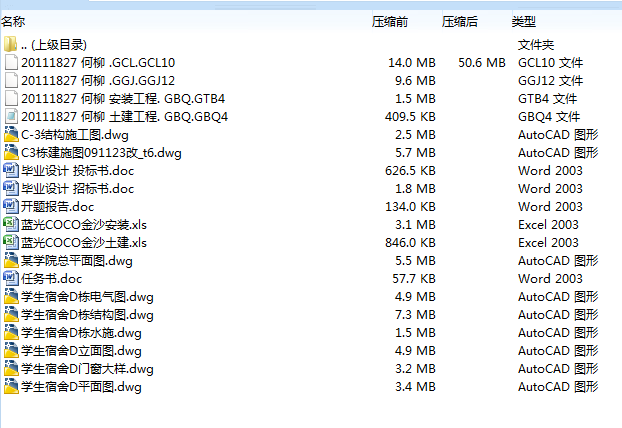Click the 某学院总平面图.dwg AutoCAD icon
The image size is (622, 428).
[11, 261]
